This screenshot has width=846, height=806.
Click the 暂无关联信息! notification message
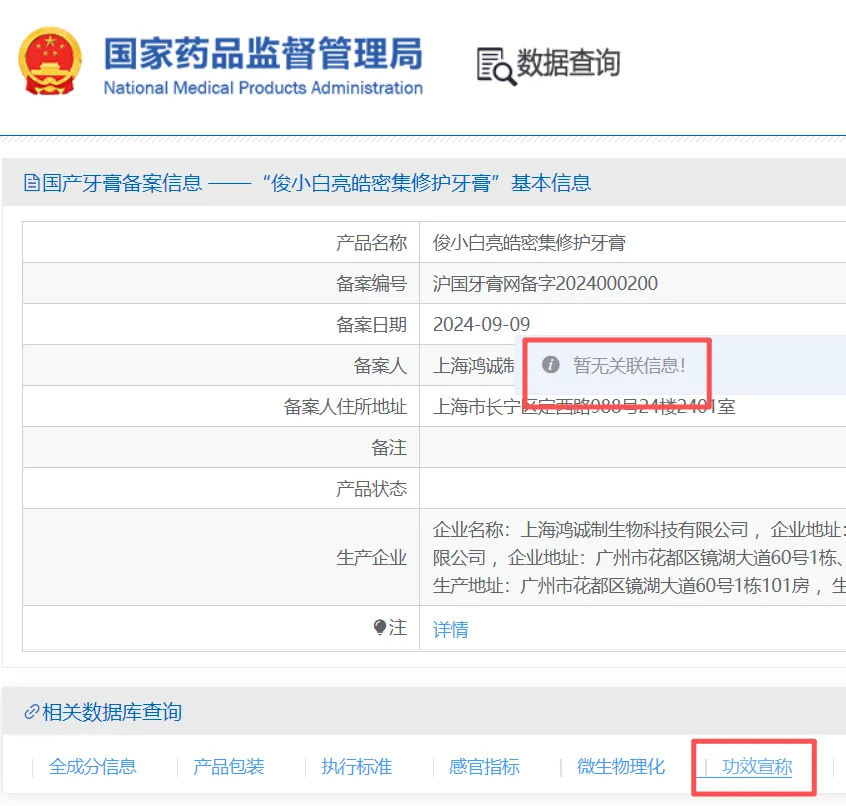tap(629, 365)
